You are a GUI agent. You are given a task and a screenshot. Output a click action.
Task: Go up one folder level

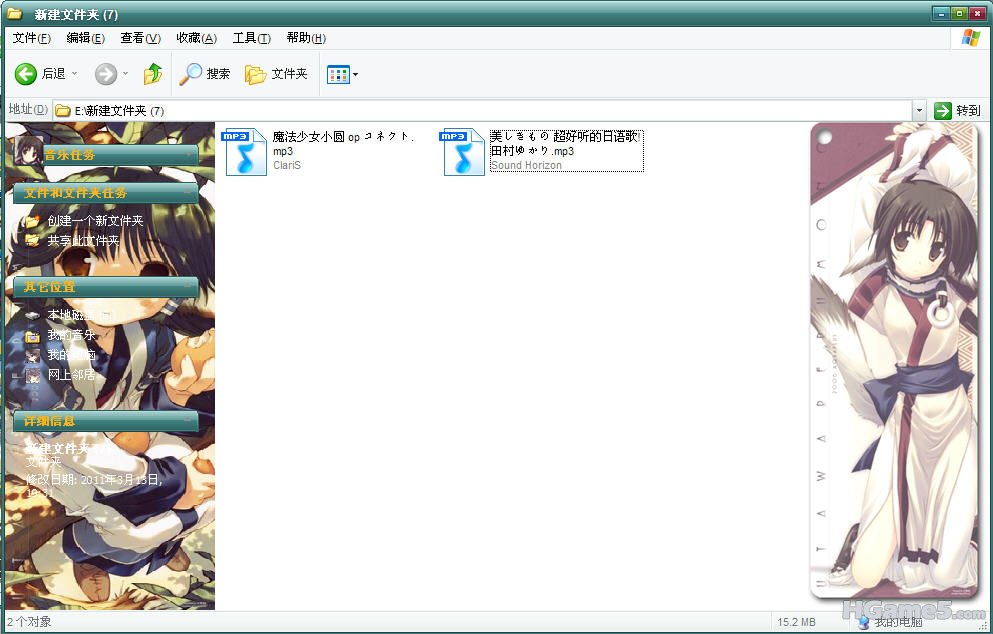[x=153, y=74]
